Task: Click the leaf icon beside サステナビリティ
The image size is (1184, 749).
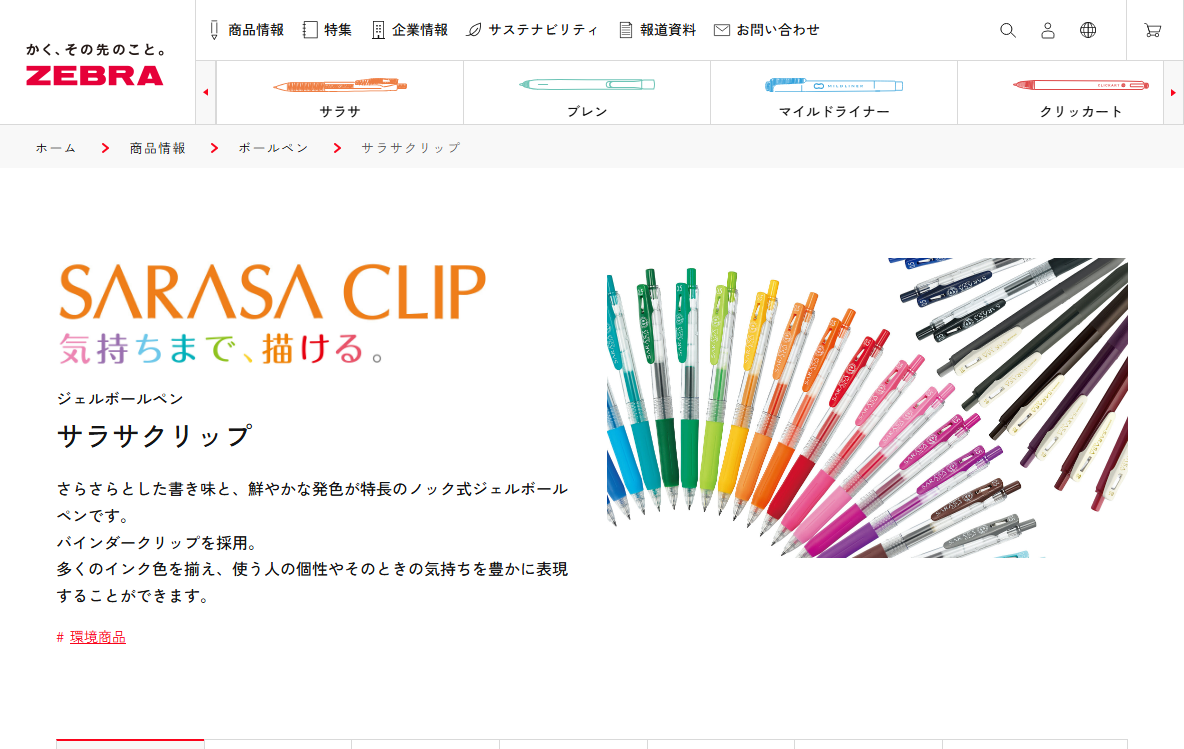Action: click(473, 30)
